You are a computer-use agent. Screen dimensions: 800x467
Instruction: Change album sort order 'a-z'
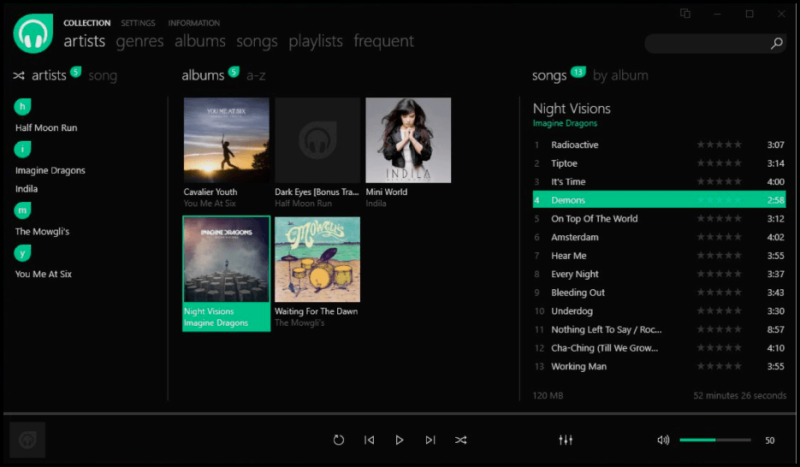(x=256, y=76)
